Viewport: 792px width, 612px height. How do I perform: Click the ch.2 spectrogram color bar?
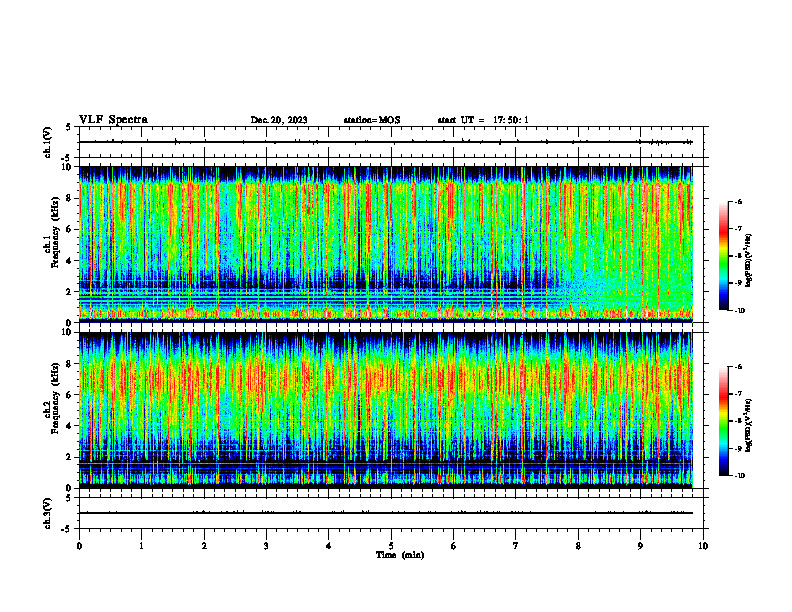tap(724, 421)
